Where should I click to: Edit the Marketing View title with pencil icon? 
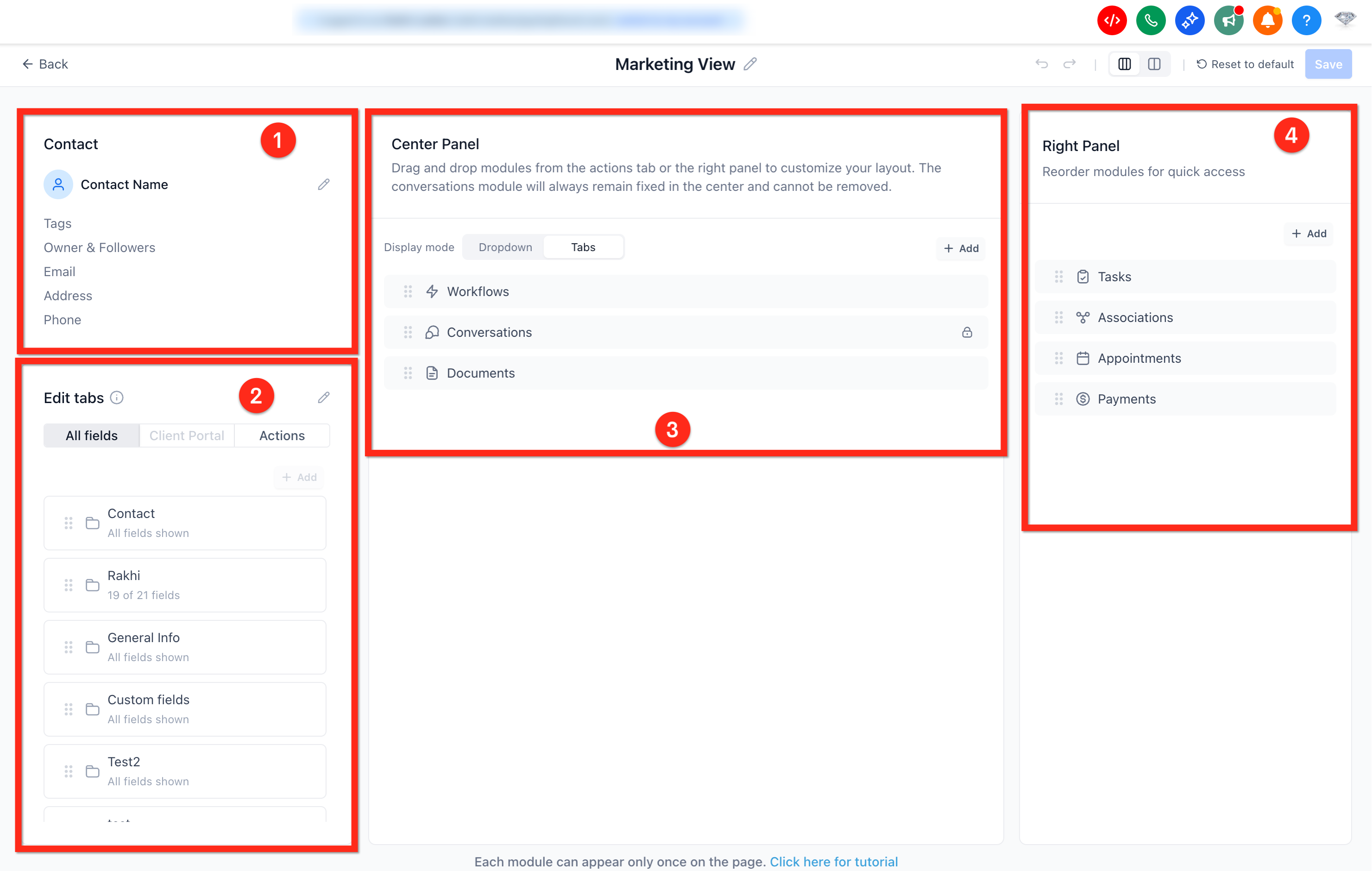tap(750, 64)
